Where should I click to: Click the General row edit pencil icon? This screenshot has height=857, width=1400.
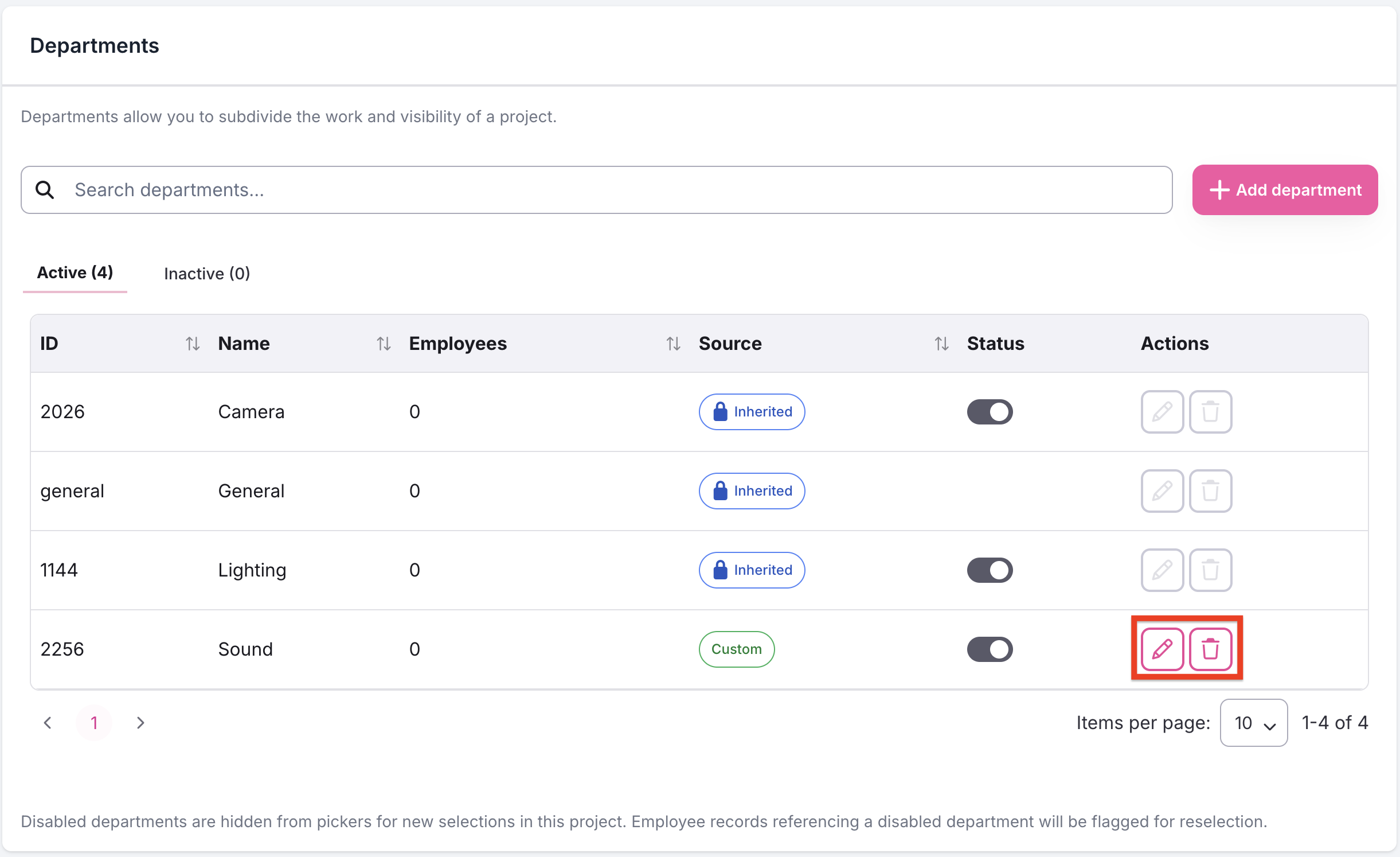tap(1162, 490)
